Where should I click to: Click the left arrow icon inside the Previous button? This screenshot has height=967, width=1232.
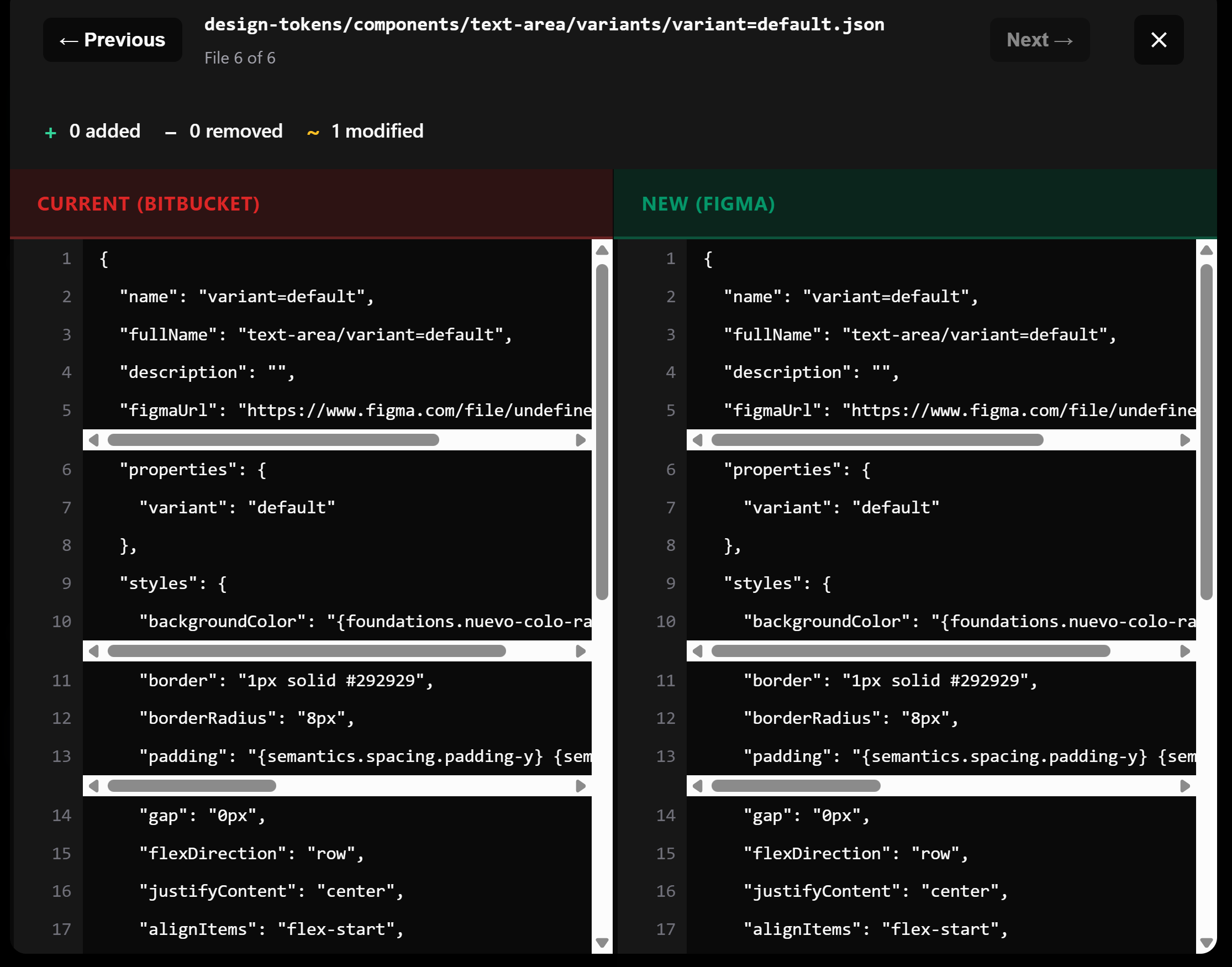tap(69, 40)
